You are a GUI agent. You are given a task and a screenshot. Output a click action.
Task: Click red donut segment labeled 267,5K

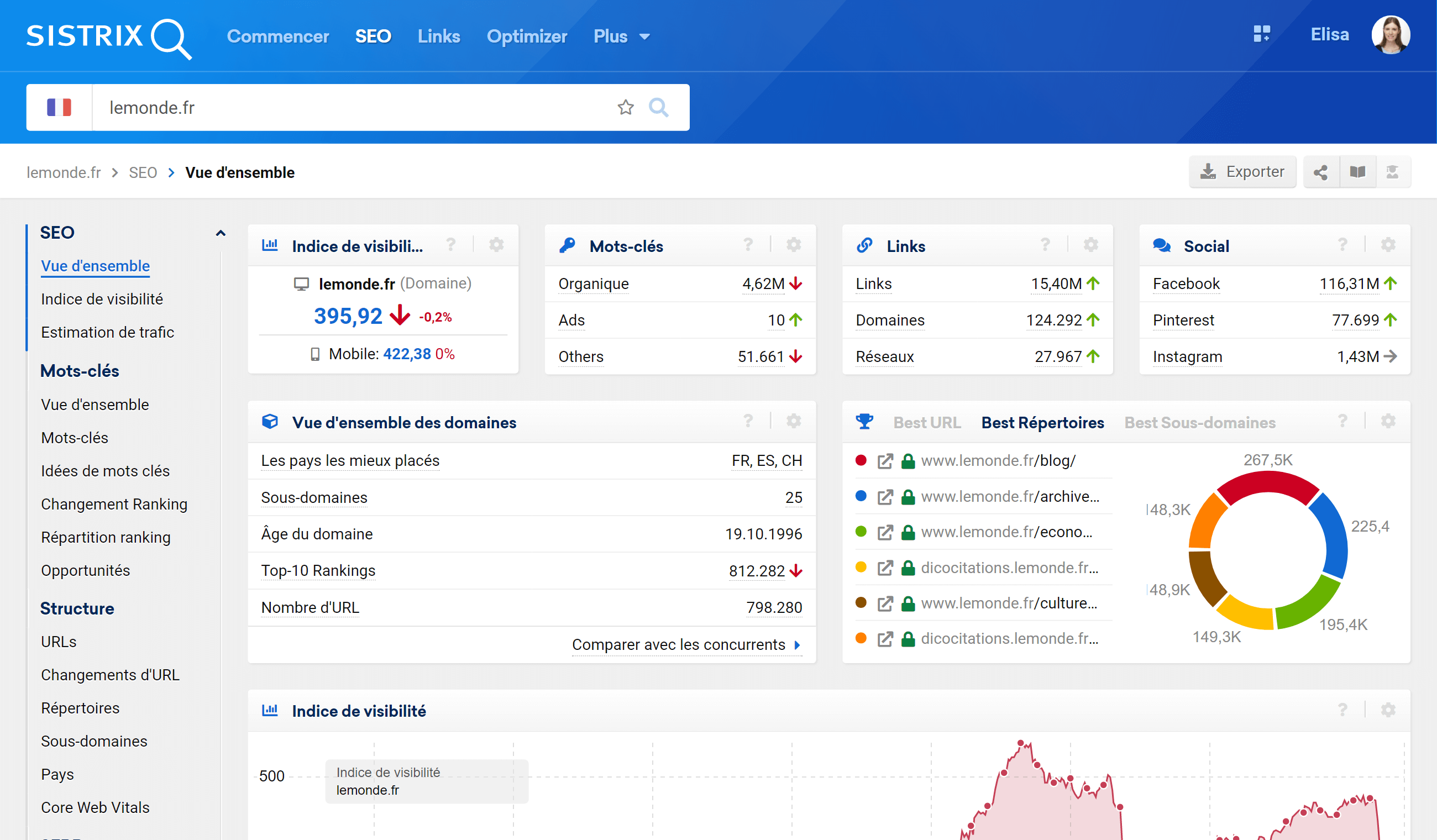(x=1268, y=485)
